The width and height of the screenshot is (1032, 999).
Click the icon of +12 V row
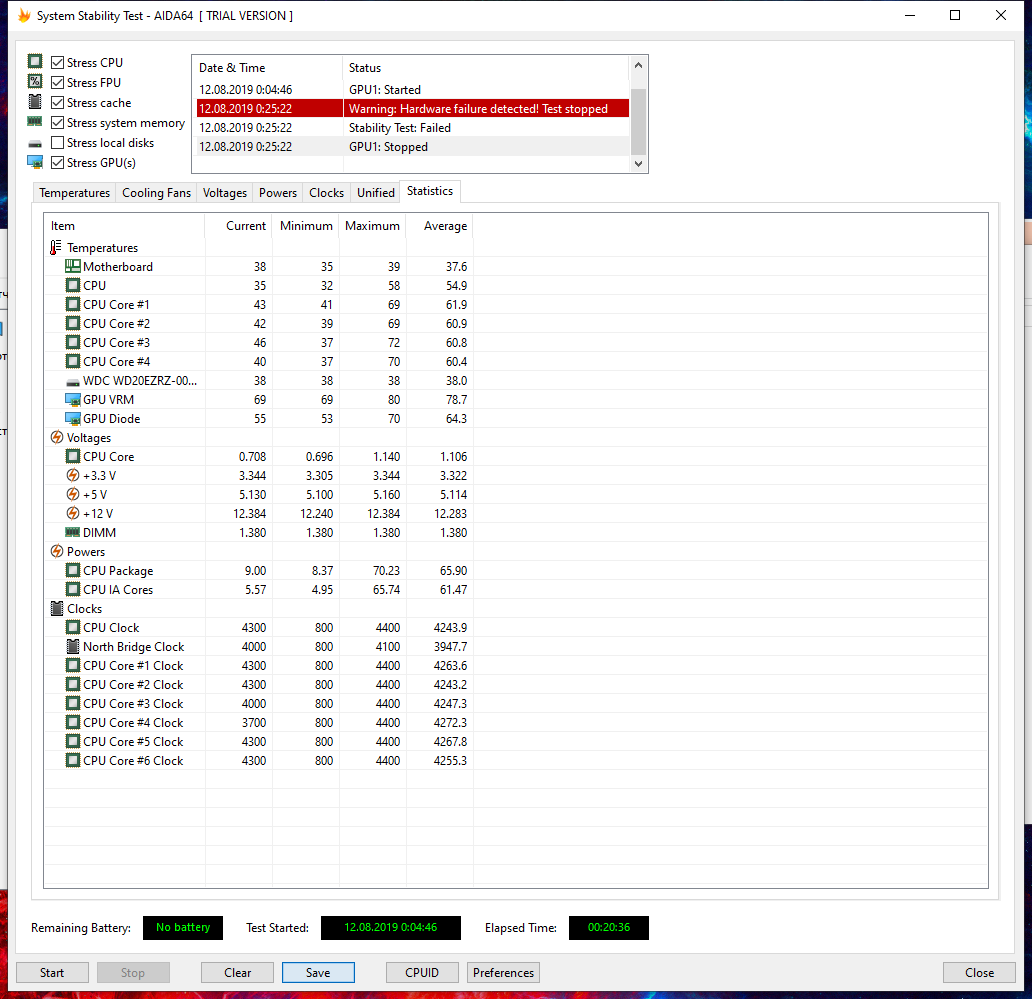pos(72,513)
